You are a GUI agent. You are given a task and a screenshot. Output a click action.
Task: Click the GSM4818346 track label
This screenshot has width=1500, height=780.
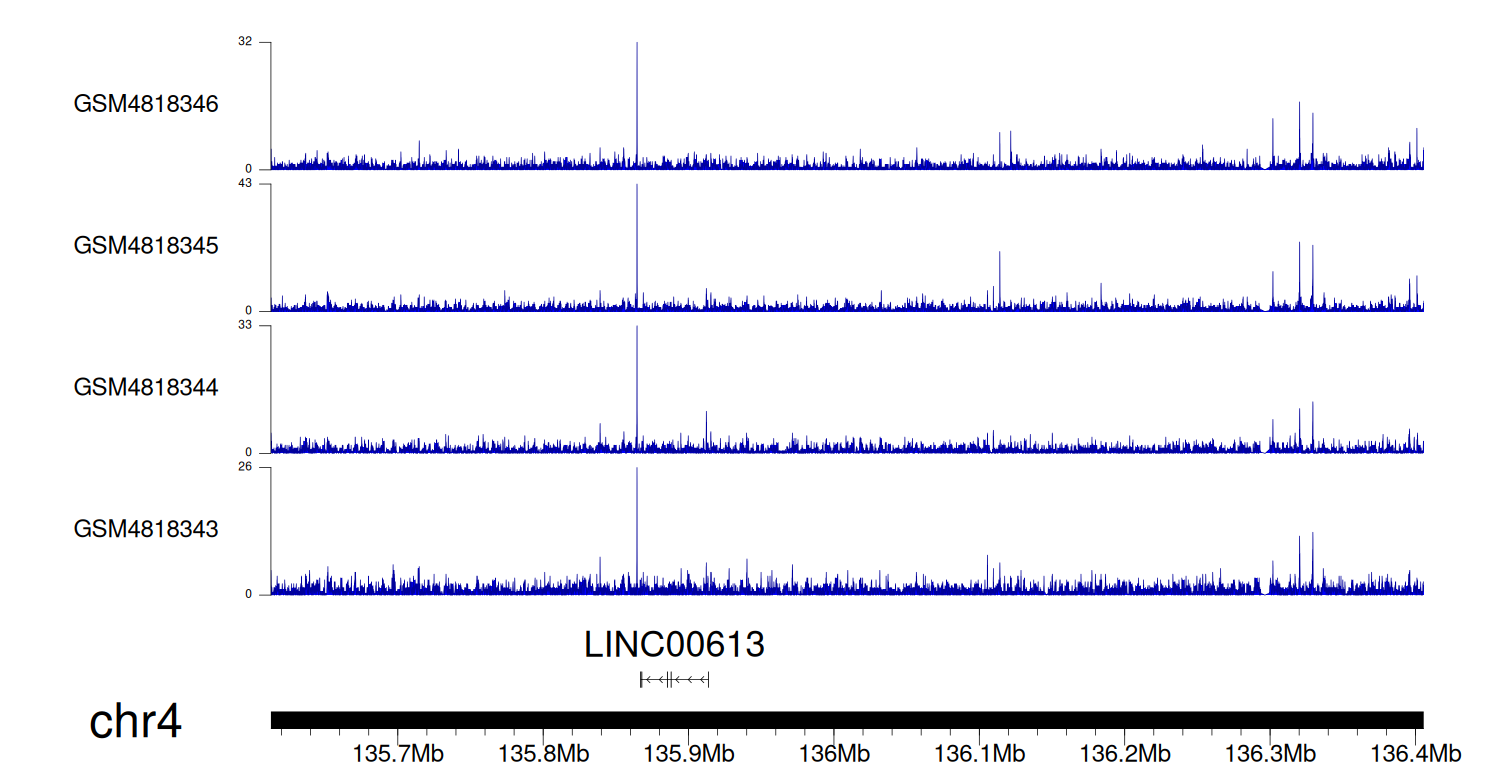pyautogui.click(x=146, y=104)
